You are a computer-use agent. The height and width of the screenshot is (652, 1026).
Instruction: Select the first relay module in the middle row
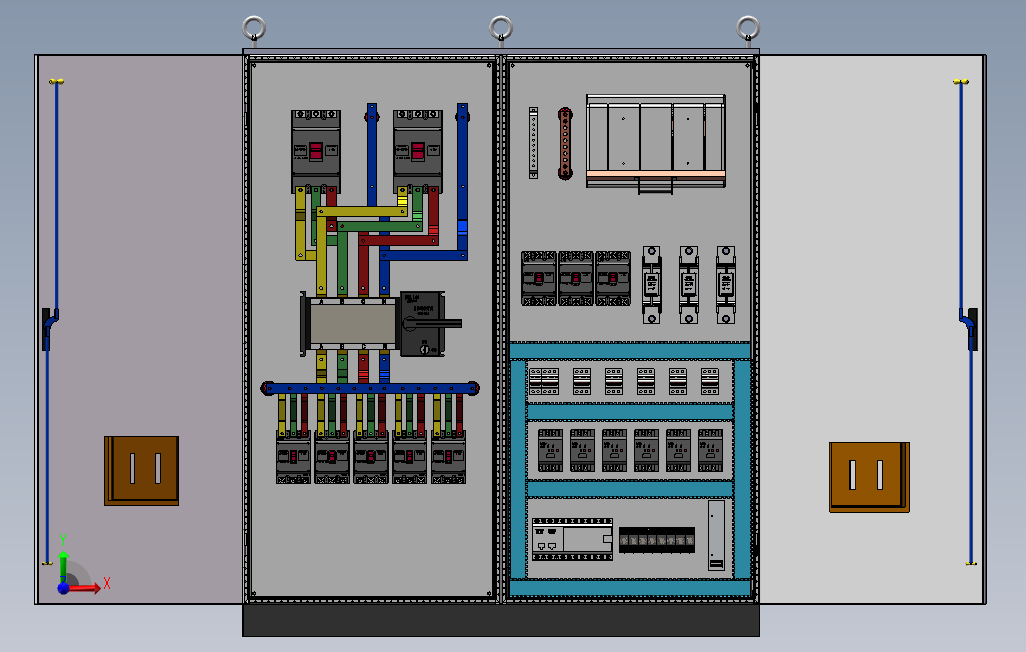click(x=550, y=450)
